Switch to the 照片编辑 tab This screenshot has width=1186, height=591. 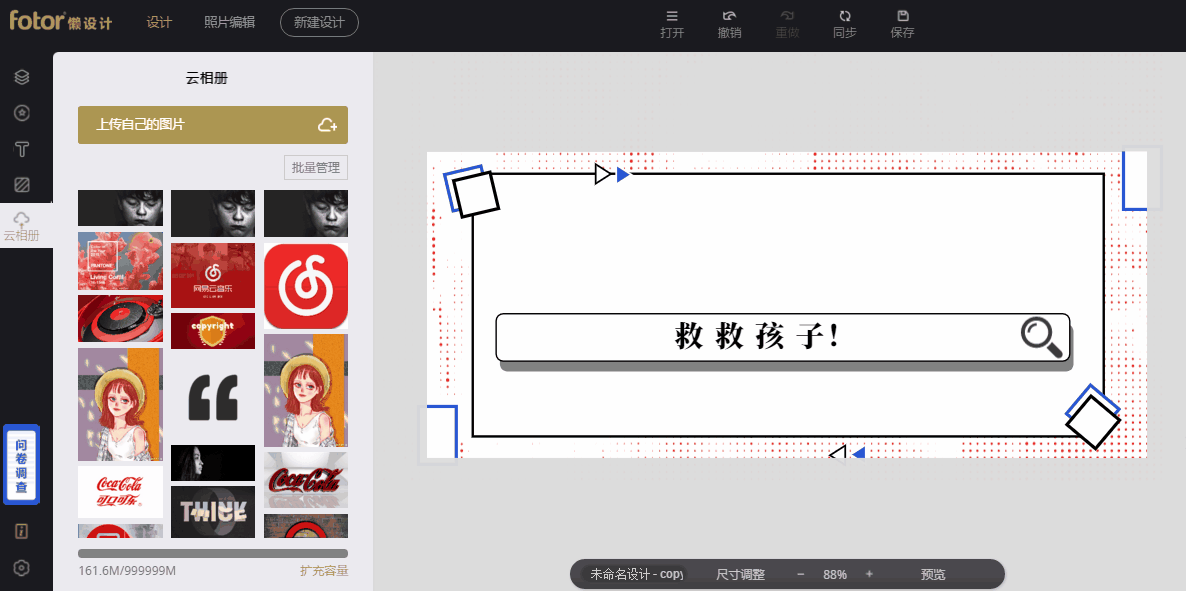click(x=229, y=22)
